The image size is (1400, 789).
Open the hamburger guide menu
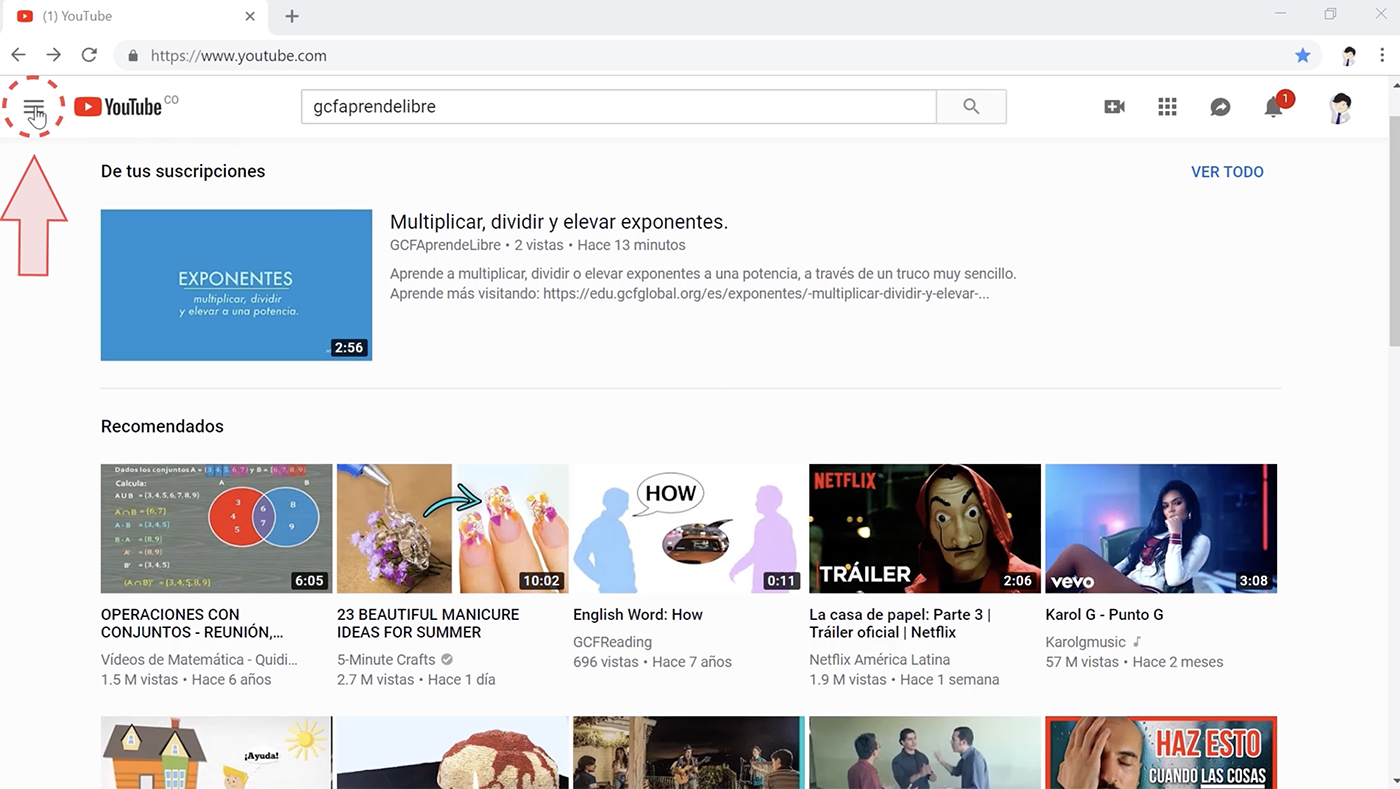[34, 107]
